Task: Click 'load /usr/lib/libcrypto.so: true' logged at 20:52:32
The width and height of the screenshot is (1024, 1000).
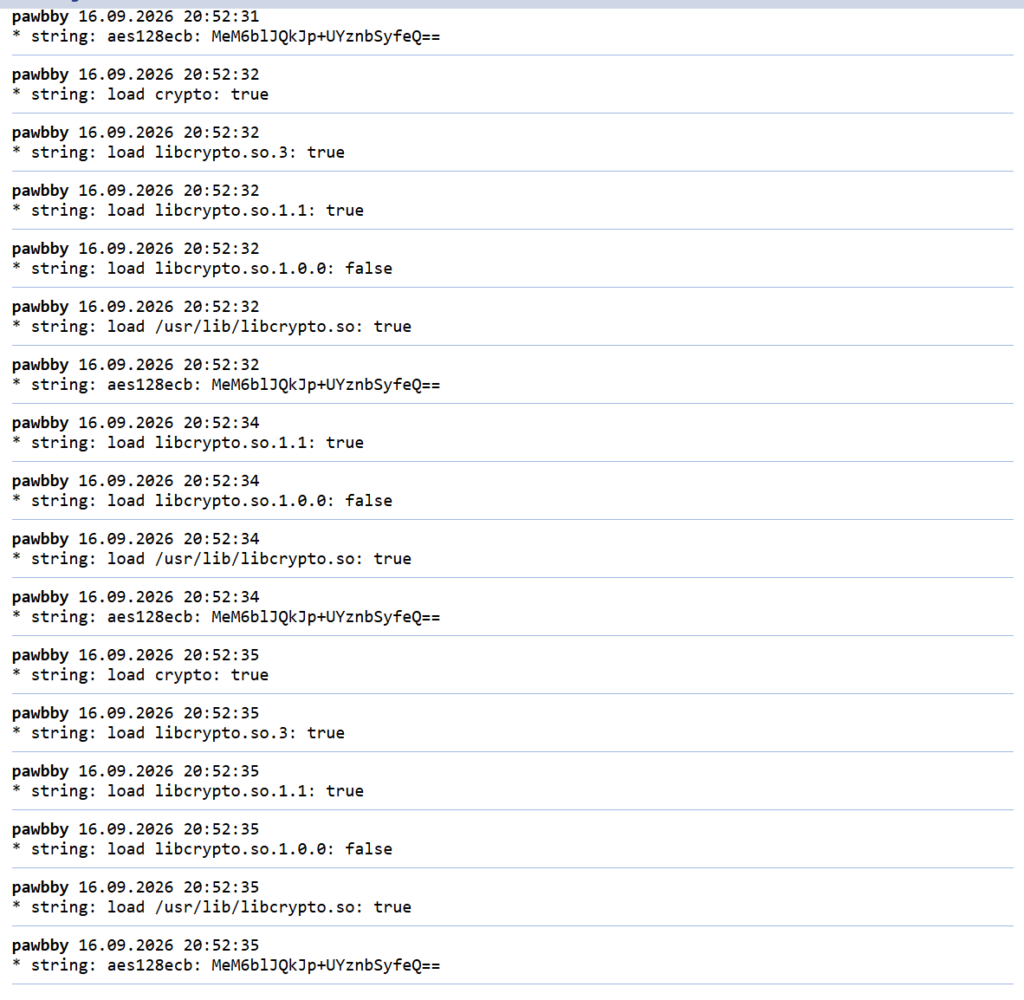Action: click(x=212, y=327)
